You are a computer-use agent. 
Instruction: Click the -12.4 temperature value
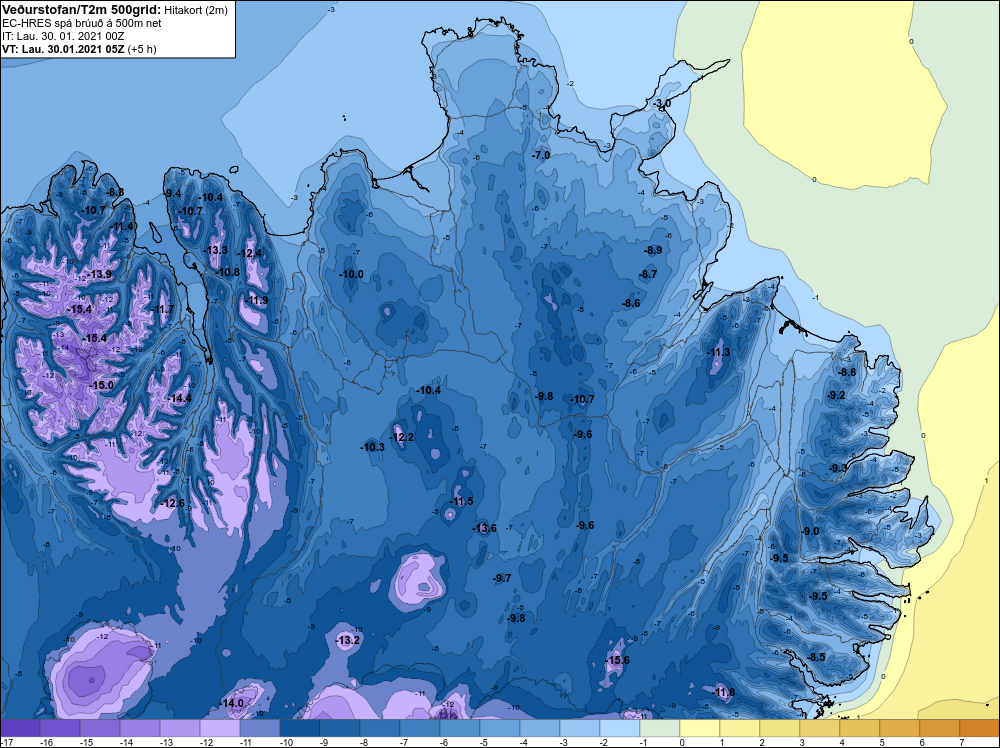pyautogui.click(x=250, y=253)
